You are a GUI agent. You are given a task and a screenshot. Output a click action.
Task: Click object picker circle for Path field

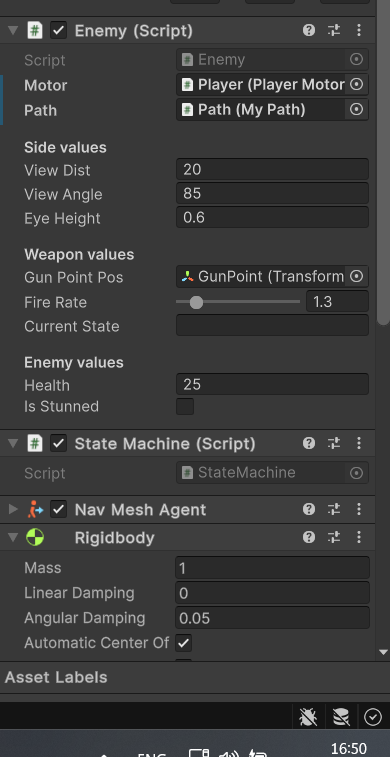pyautogui.click(x=356, y=110)
